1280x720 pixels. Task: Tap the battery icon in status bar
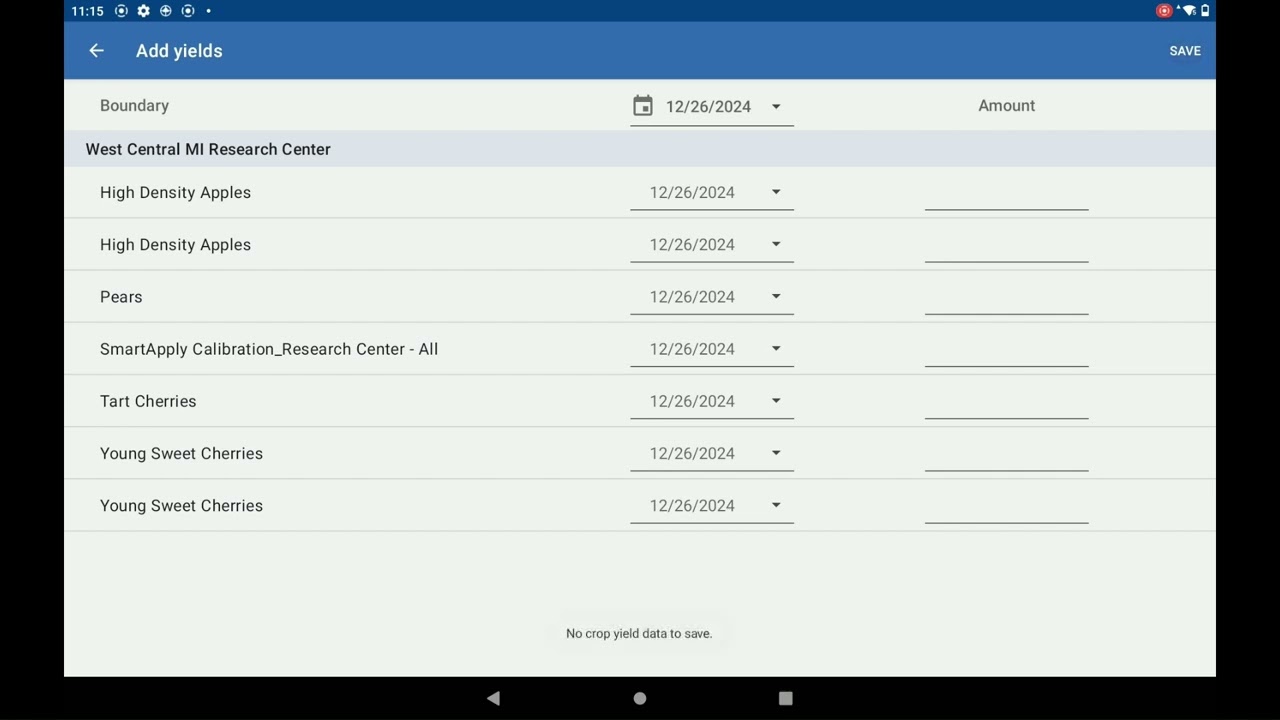(x=1205, y=11)
